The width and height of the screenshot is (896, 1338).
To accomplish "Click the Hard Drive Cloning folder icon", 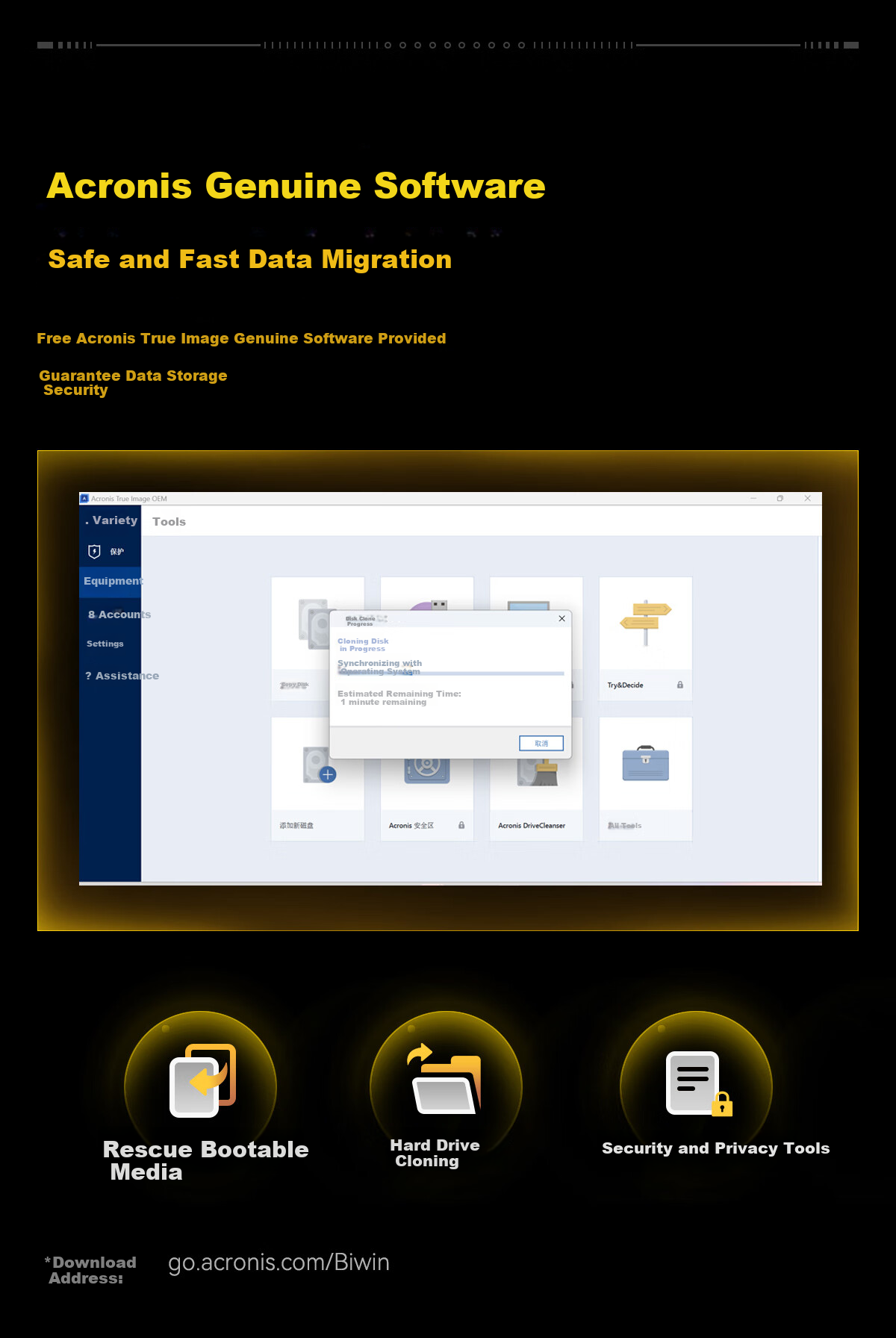I will [445, 1079].
